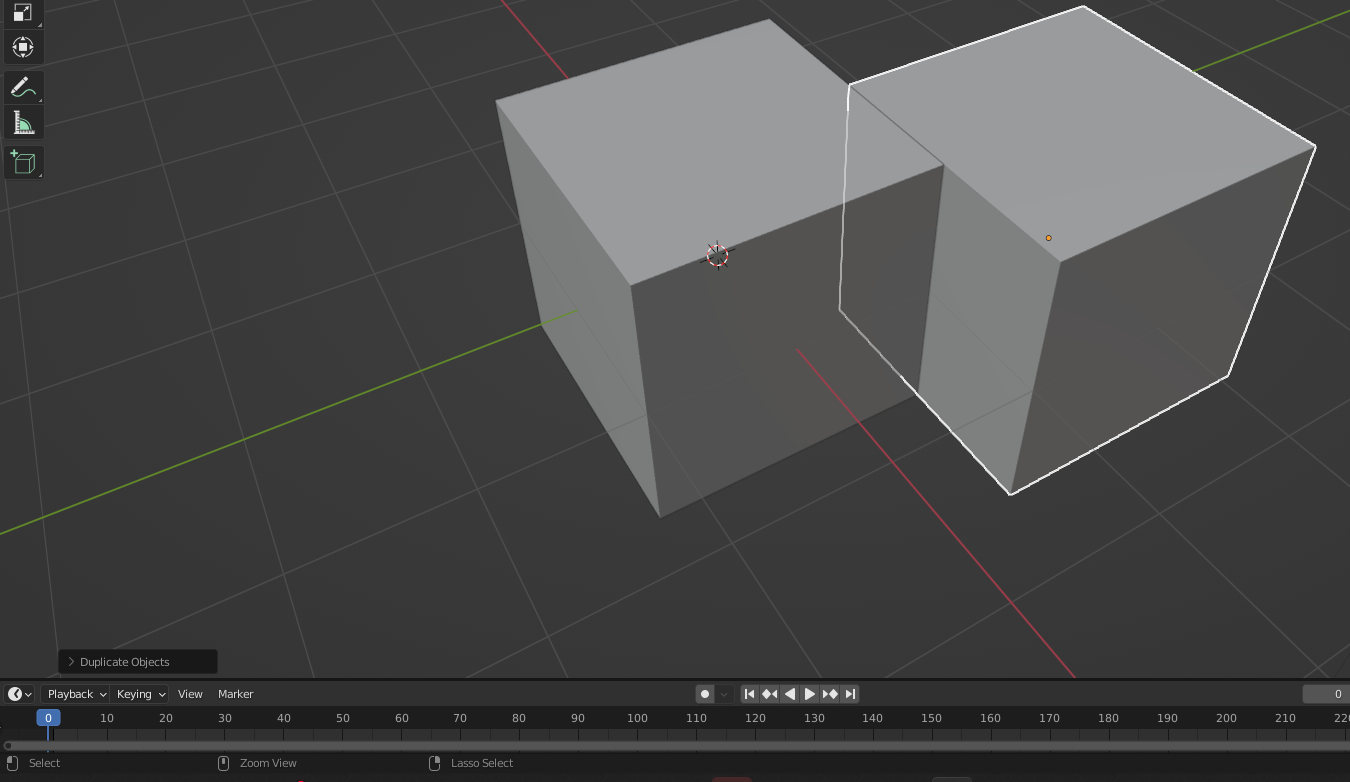Click the blue current frame marker
The image size is (1350, 782).
(x=48, y=718)
